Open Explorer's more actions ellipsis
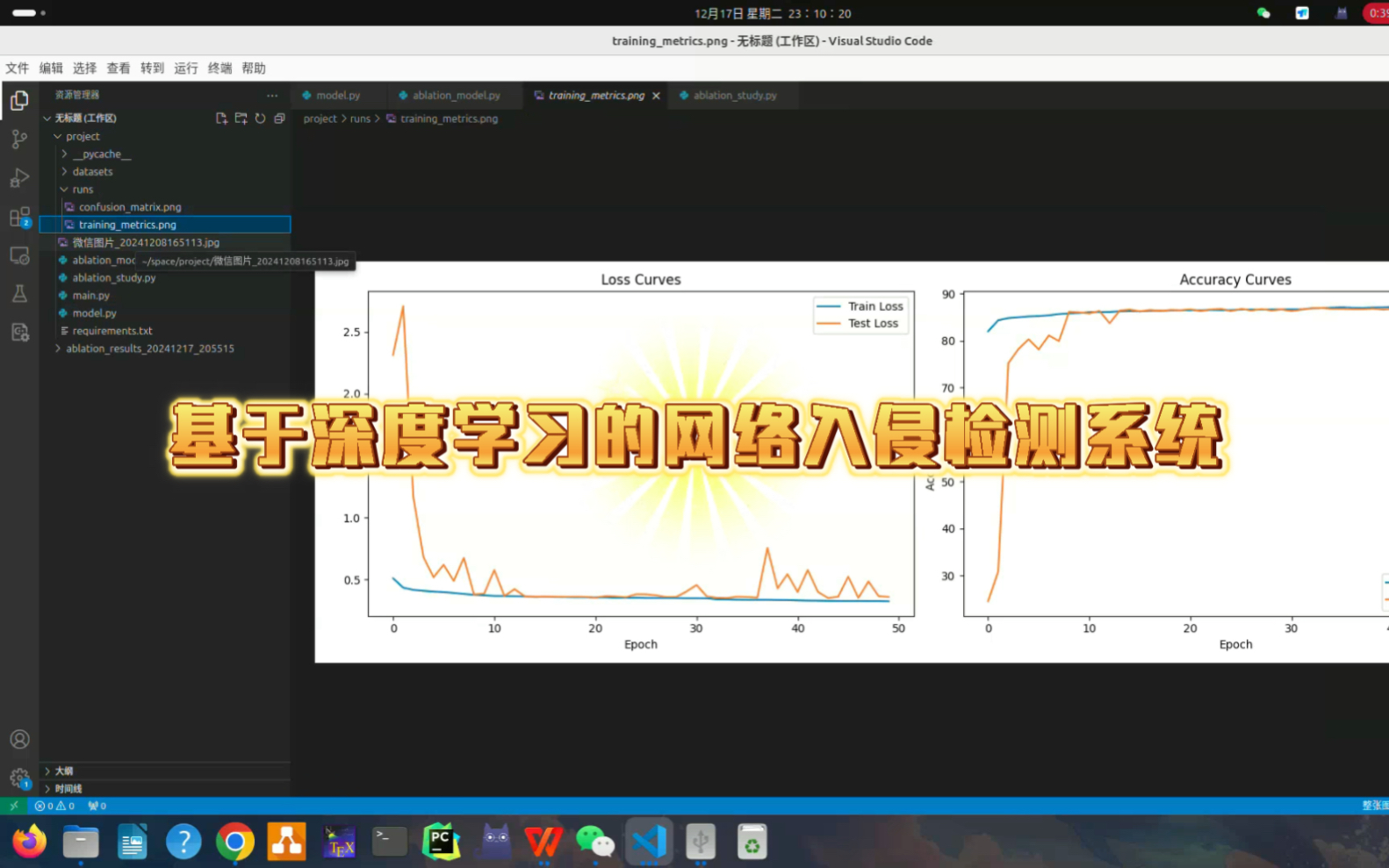This screenshot has height=868, width=1389. pyautogui.click(x=272, y=96)
